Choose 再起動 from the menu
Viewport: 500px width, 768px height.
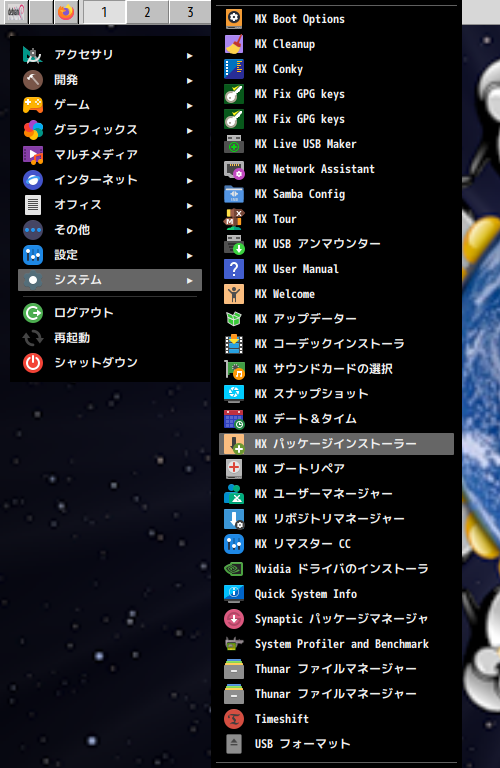110,337
